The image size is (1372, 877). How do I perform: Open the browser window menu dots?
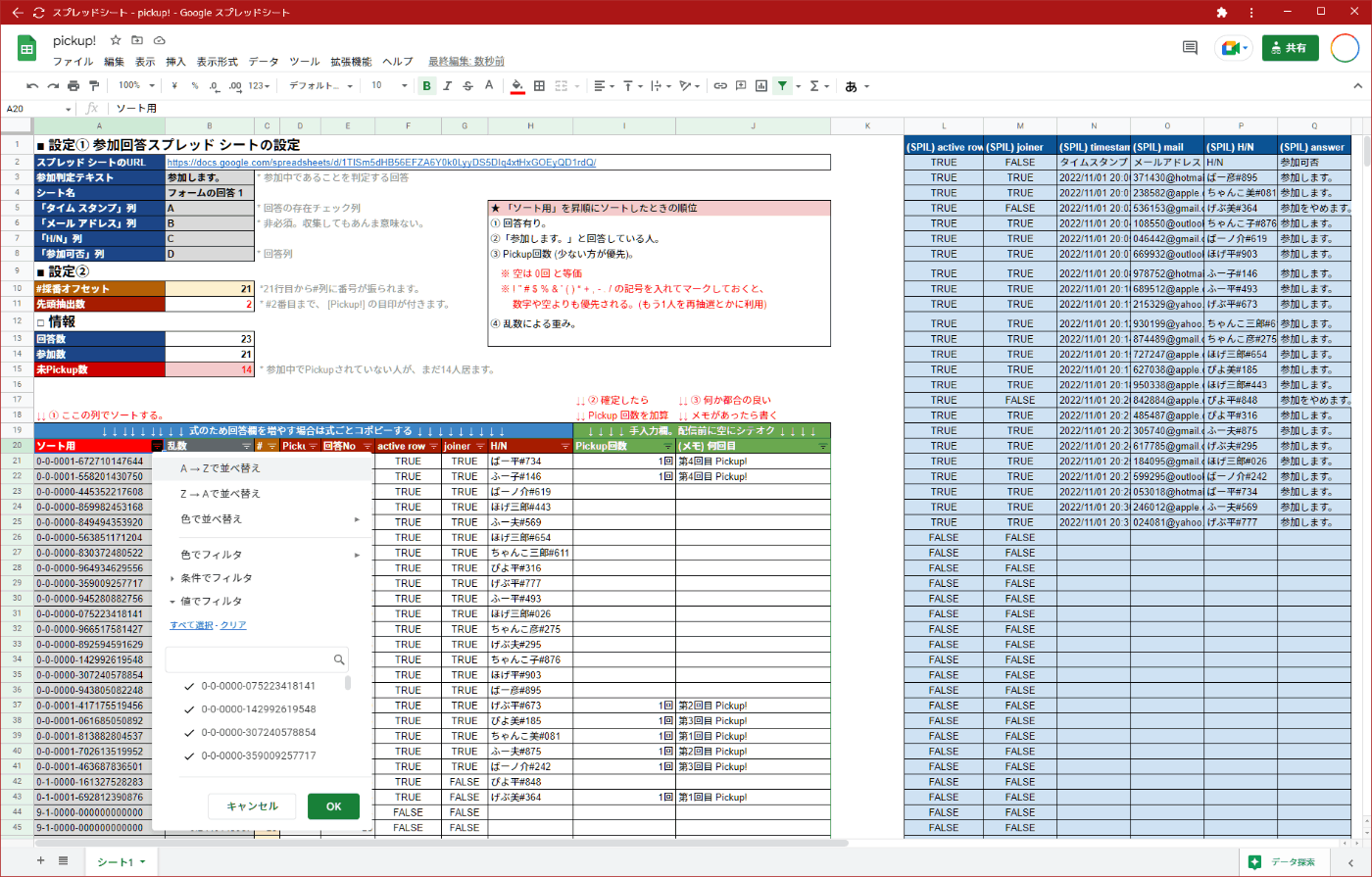point(1250,13)
